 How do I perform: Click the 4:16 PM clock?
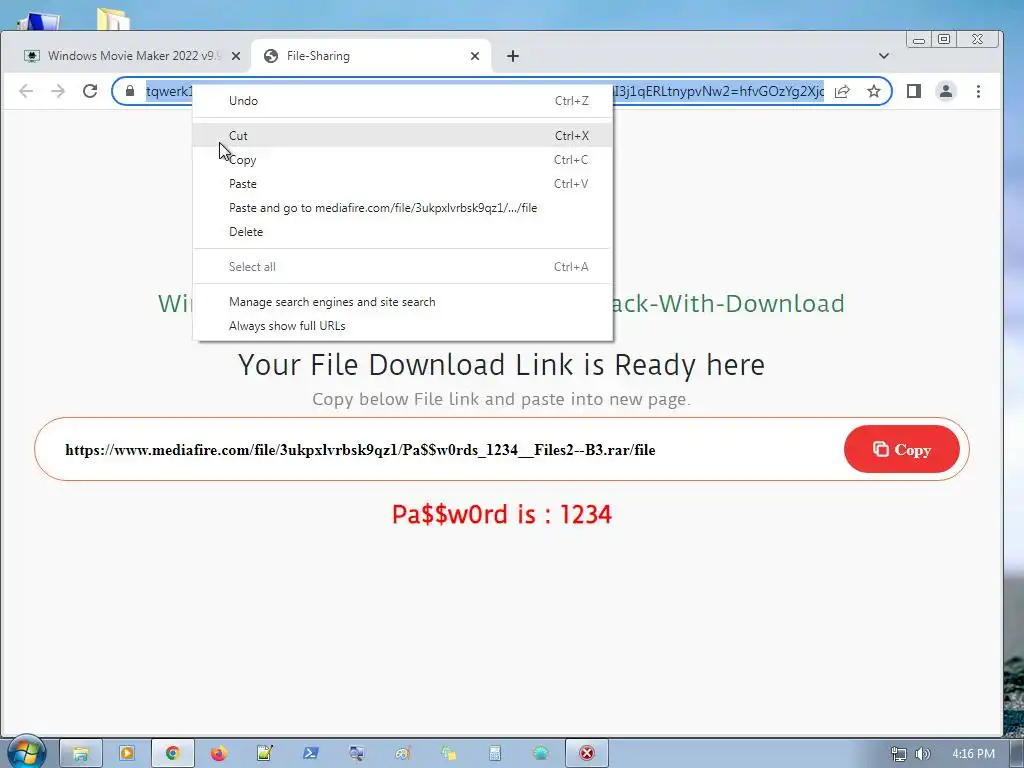click(x=974, y=754)
